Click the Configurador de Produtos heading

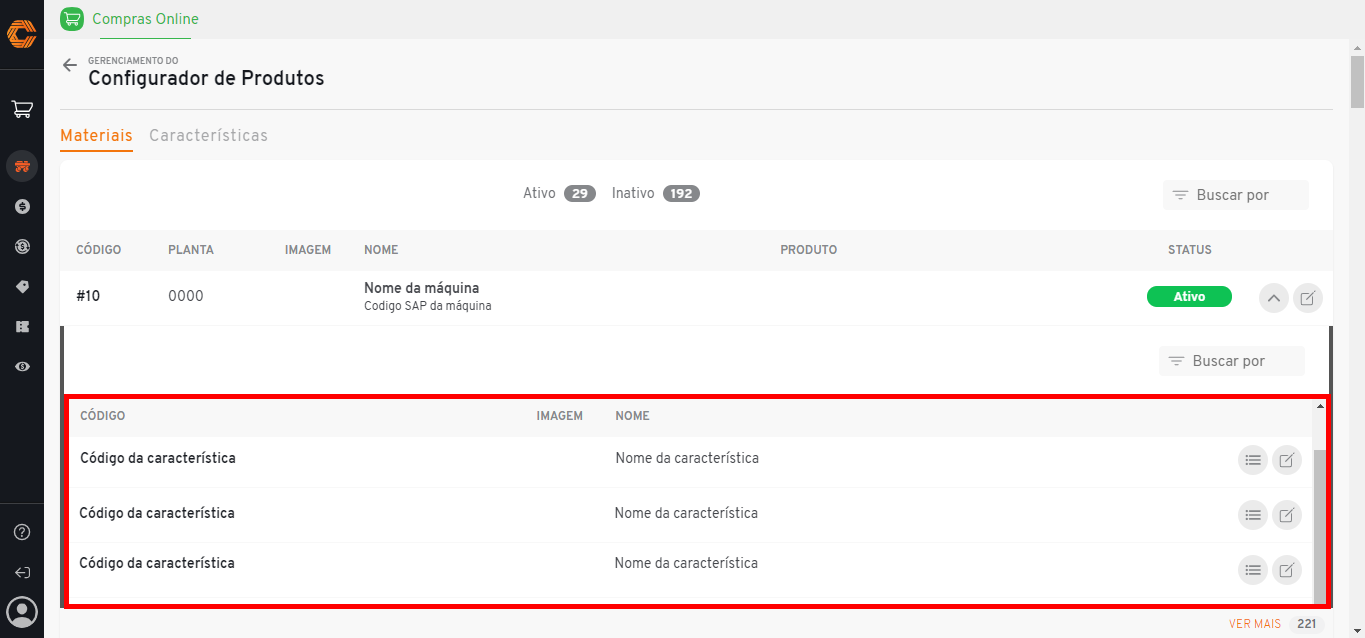(x=206, y=78)
